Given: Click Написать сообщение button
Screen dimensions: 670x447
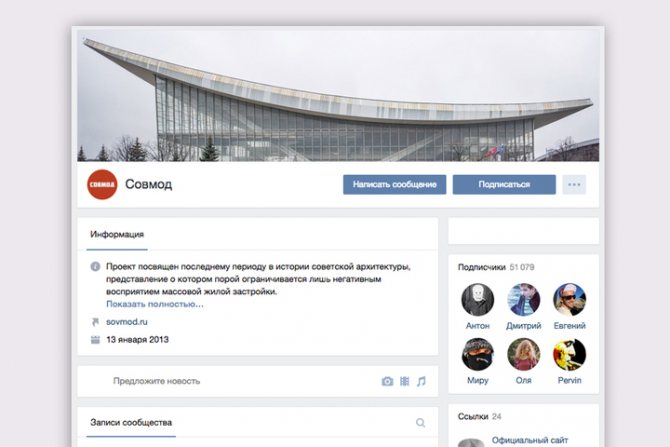Looking at the screenshot, I should click(394, 185).
